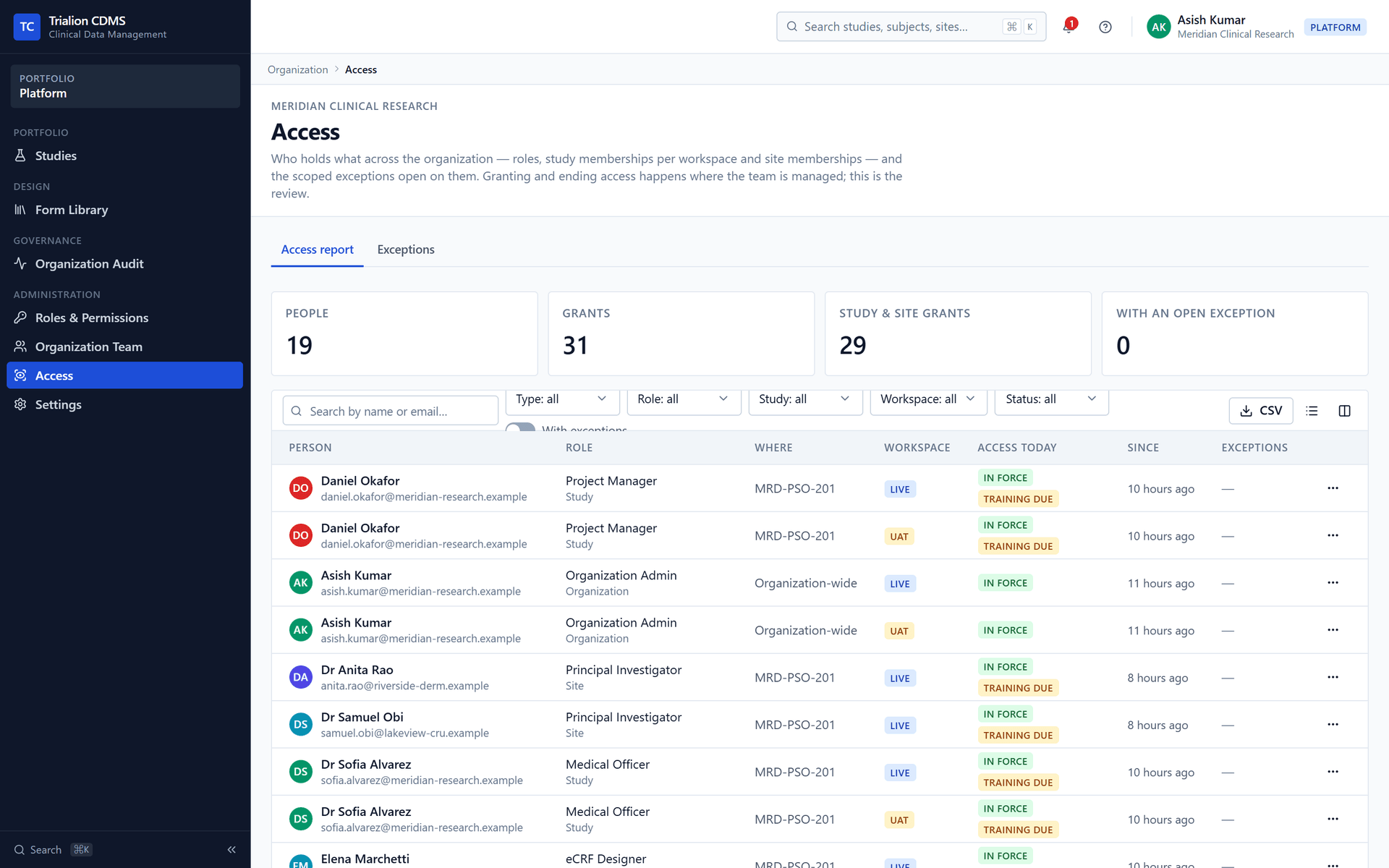
Task: Focus the Search by name or email field
Action: (x=390, y=411)
